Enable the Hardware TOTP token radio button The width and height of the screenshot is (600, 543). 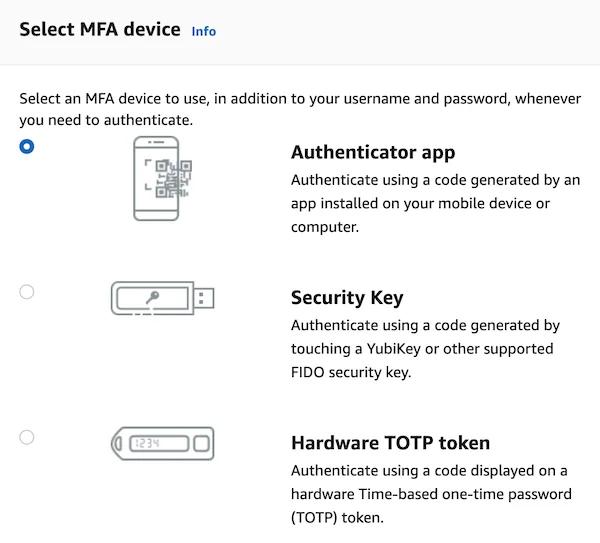(x=27, y=437)
